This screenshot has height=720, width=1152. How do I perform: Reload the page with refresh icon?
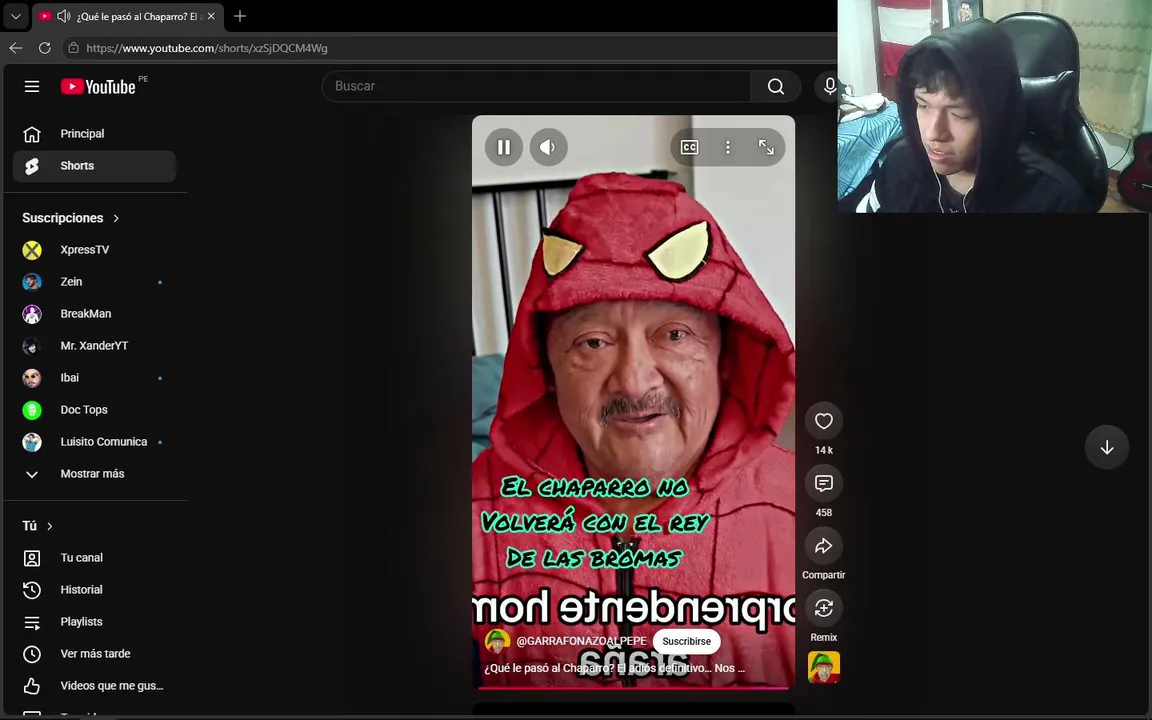click(x=45, y=48)
